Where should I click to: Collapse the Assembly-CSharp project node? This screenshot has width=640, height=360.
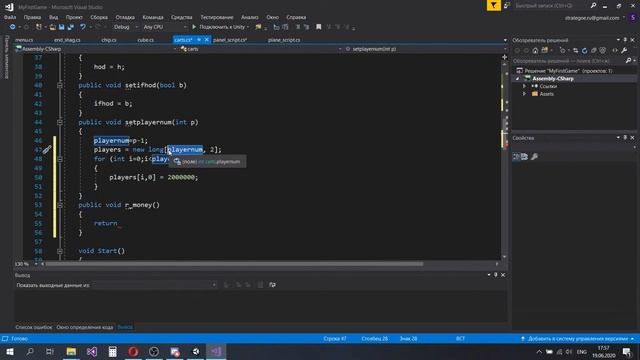coord(518,79)
